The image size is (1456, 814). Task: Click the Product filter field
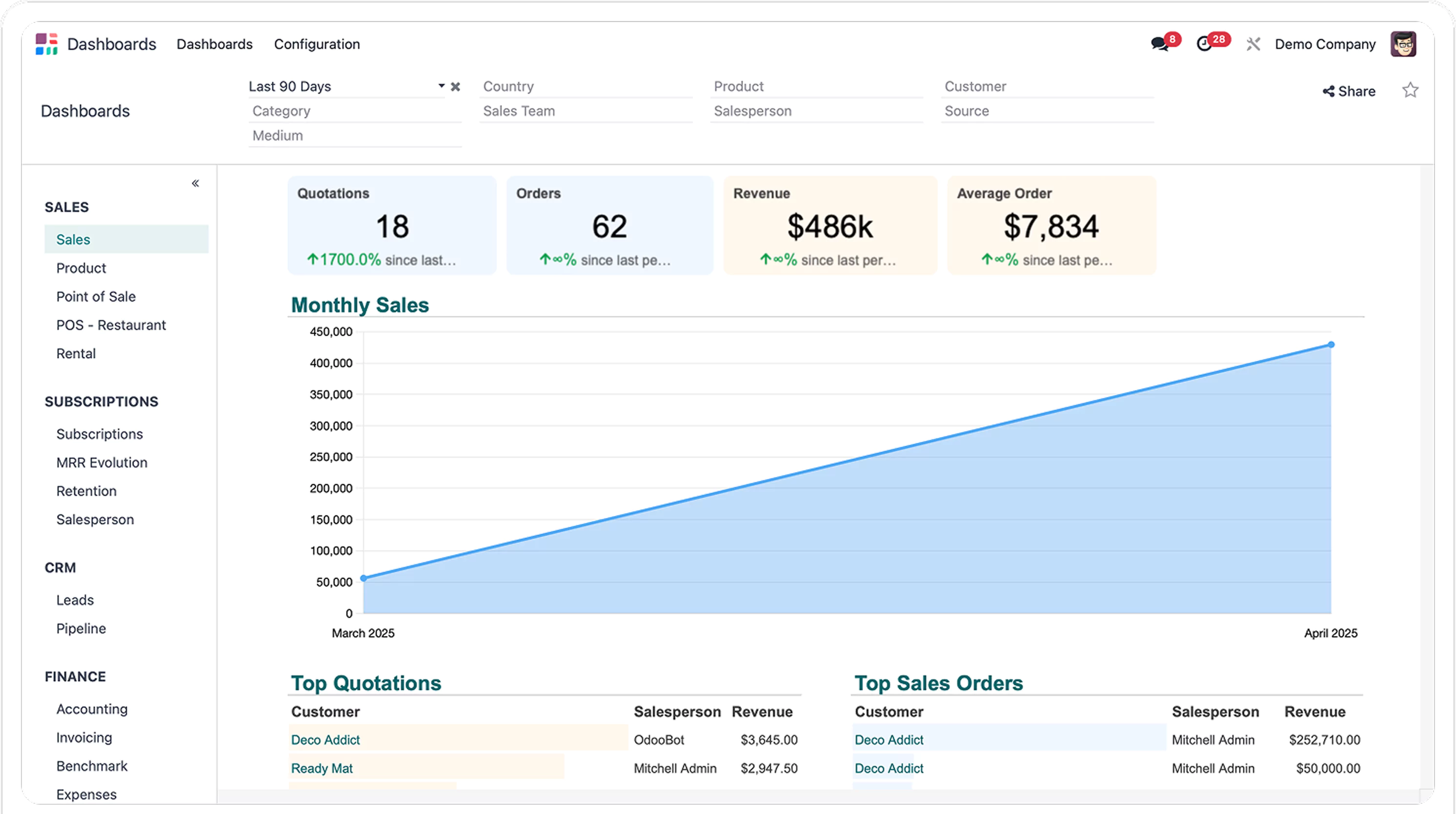(816, 86)
